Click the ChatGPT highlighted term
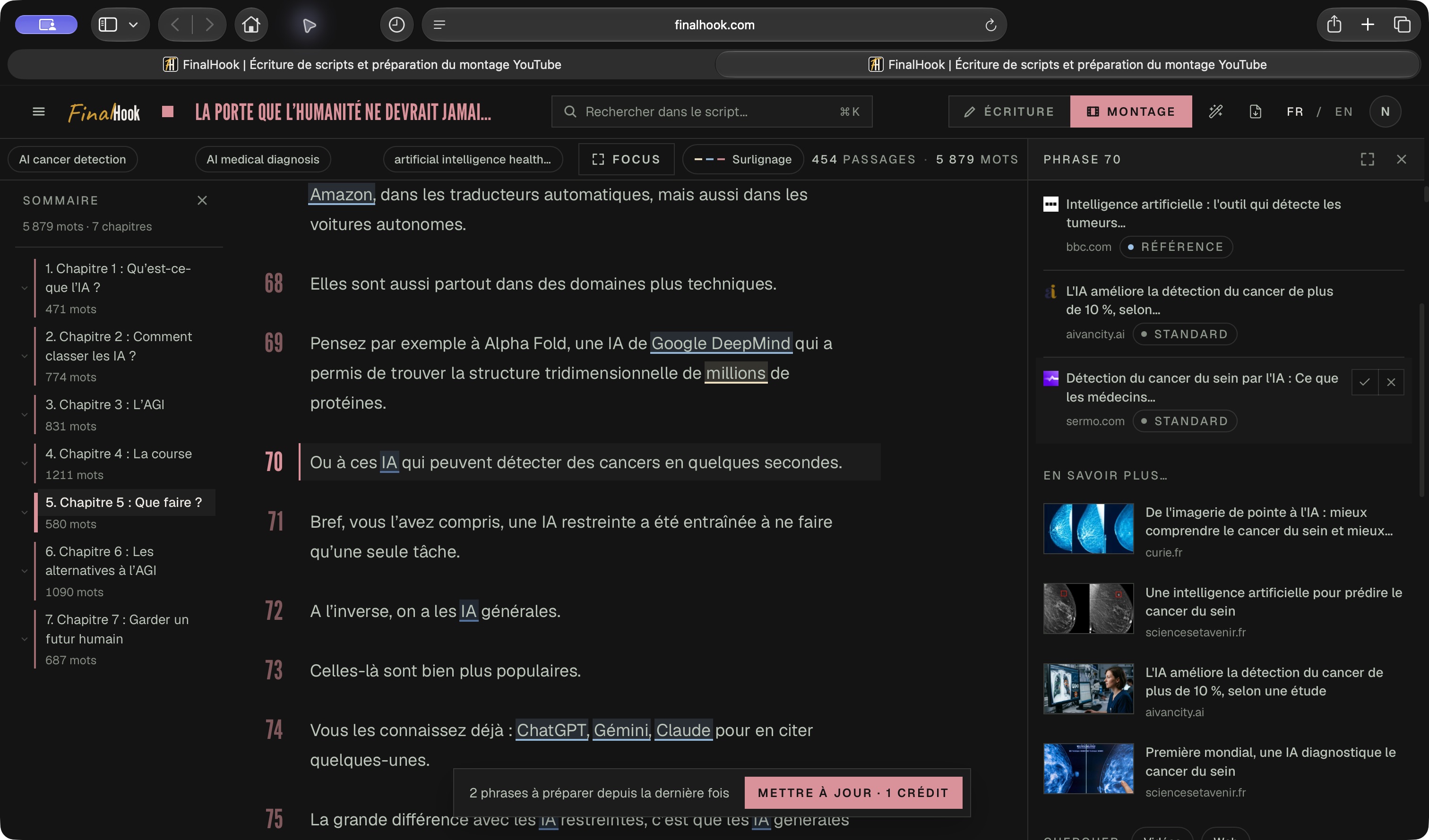 tap(551, 730)
